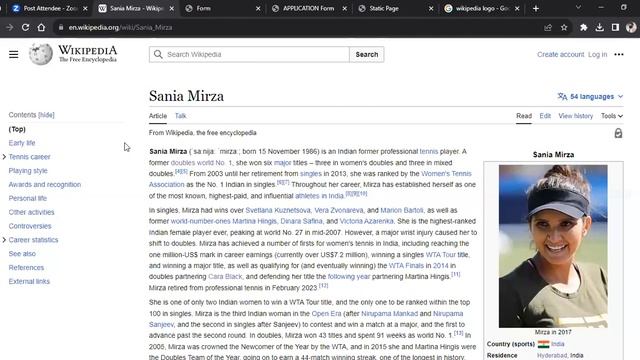
Task: Open a new browser tab
Action: (x=536, y=8)
